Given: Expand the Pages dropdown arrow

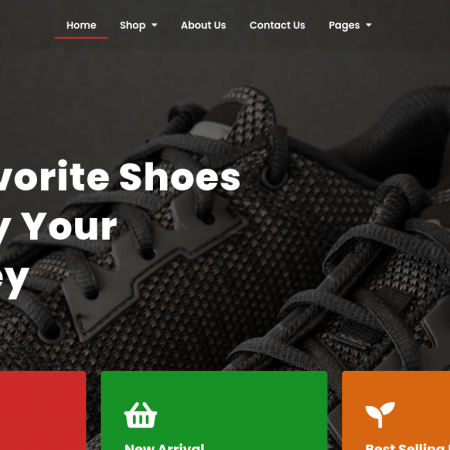Looking at the screenshot, I should point(369,25).
